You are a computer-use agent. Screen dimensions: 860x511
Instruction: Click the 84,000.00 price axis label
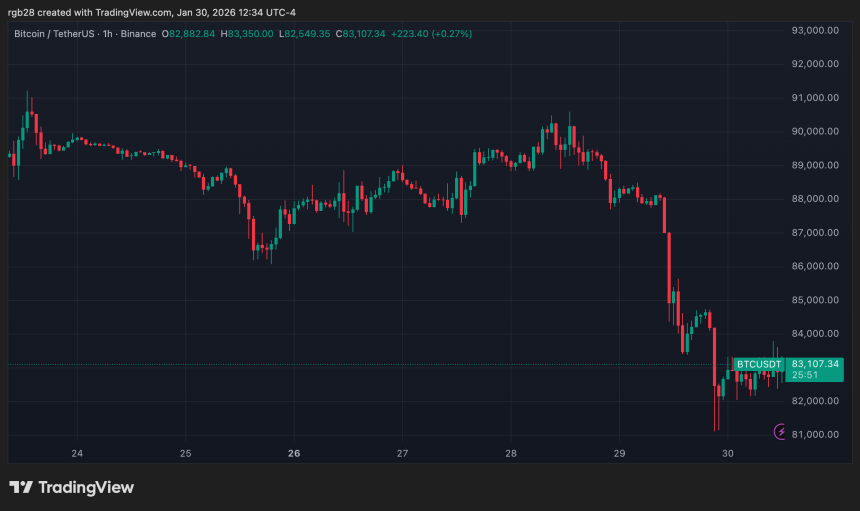(815, 334)
